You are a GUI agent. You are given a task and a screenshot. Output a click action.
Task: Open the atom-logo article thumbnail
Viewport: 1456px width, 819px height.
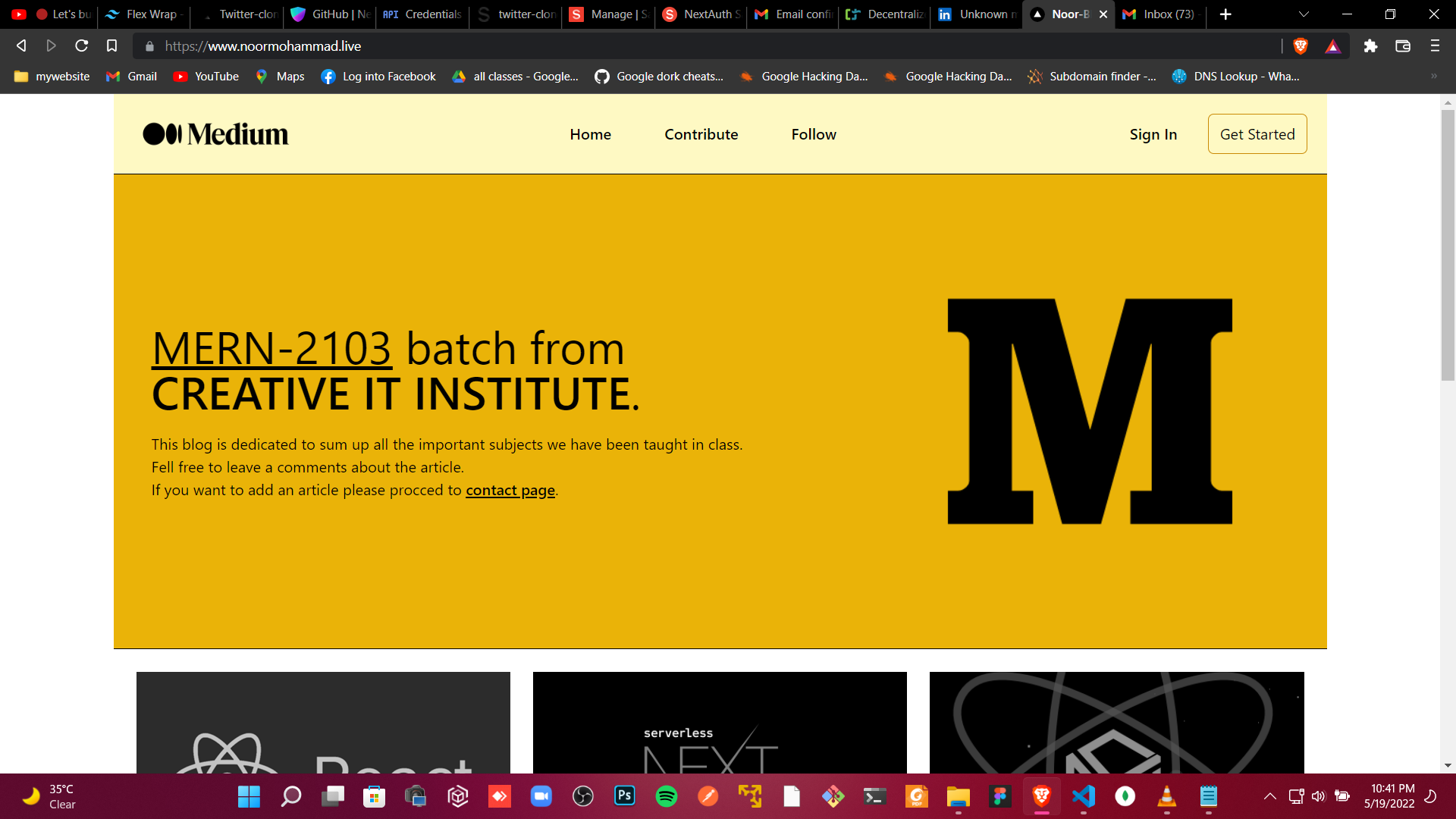click(1116, 723)
